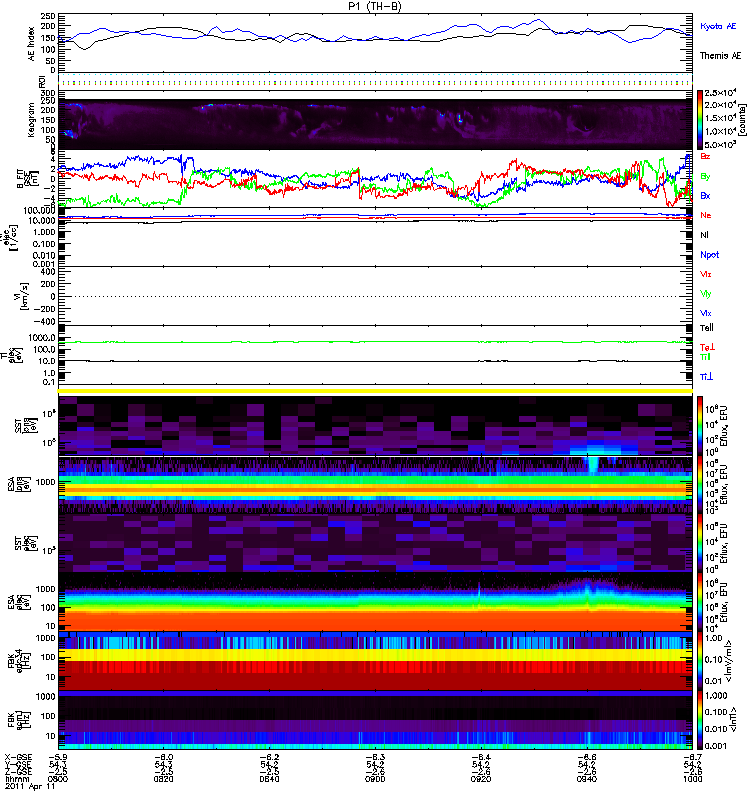Click the date label 2011 Apr 11
The image size is (750, 800).
(x=30, y=787)
